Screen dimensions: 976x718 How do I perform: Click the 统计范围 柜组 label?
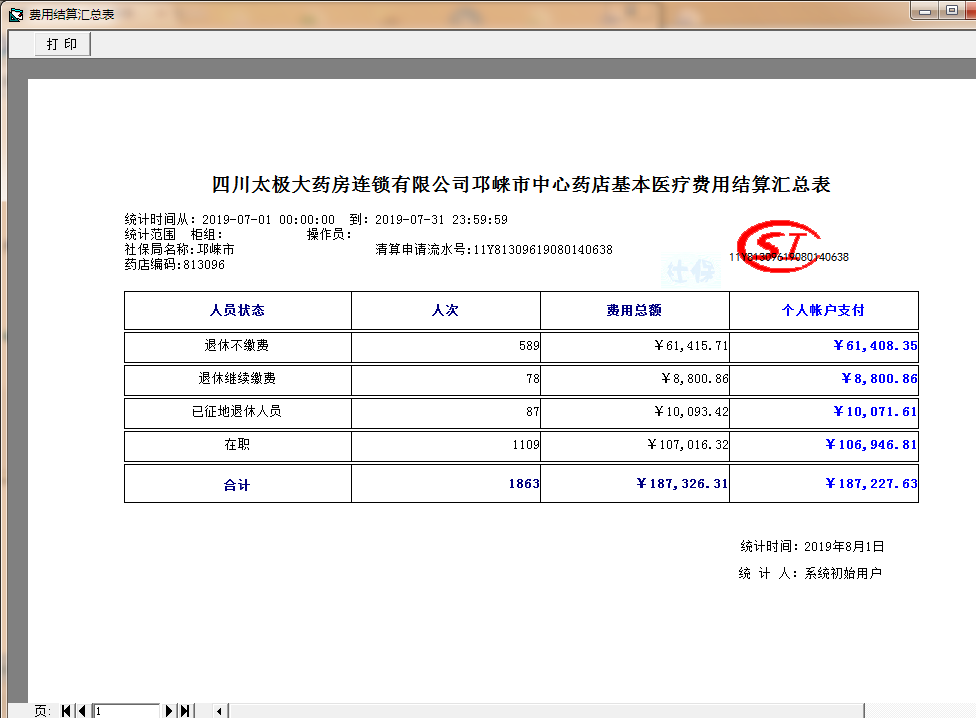(174, 235)
